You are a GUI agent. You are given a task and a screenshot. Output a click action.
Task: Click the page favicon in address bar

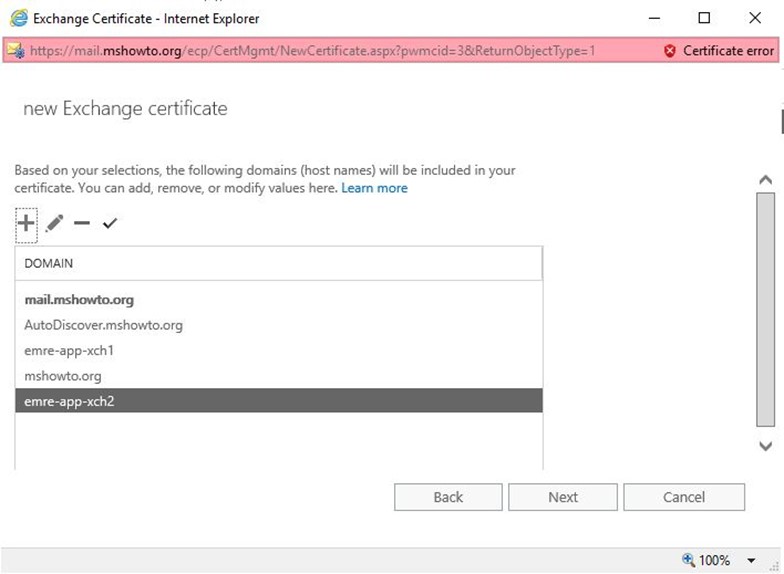click(x=16, y=50)
